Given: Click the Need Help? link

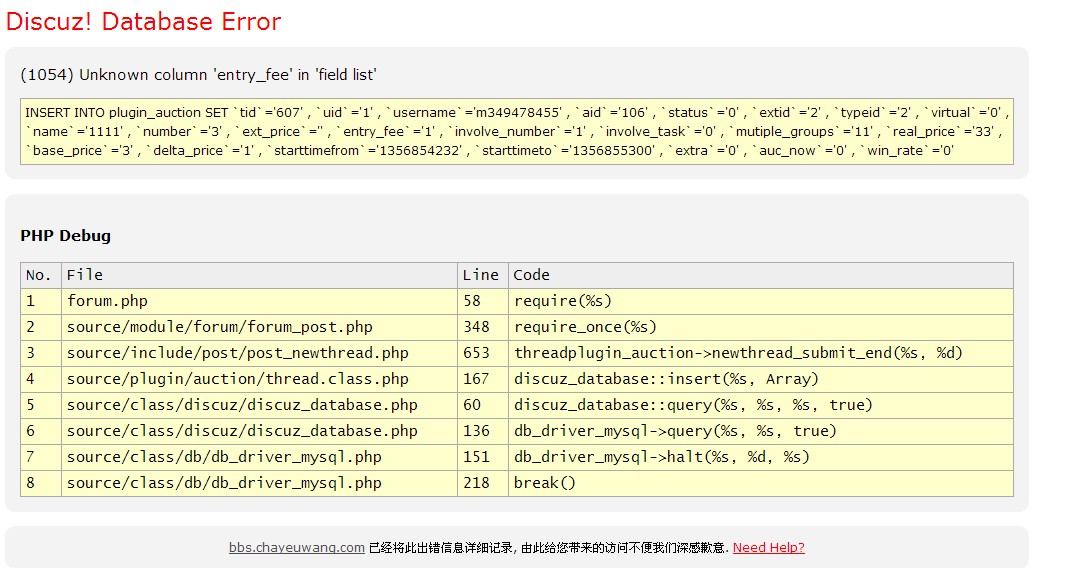Looking at the screenshot, I should [x=768, y=548].
